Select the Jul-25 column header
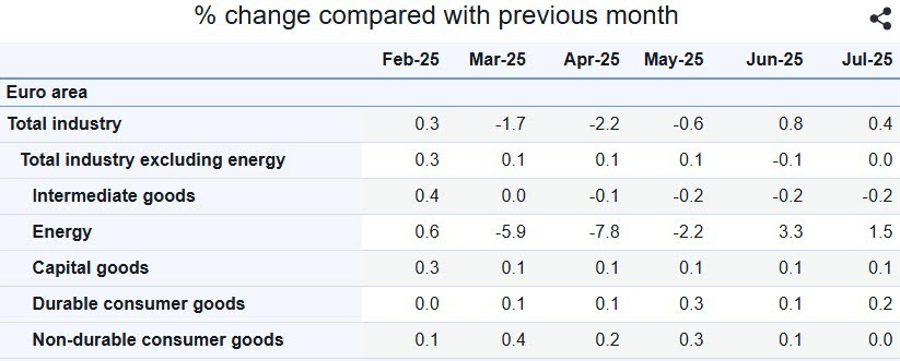This screenshot has width=900, height=361. 867,60
